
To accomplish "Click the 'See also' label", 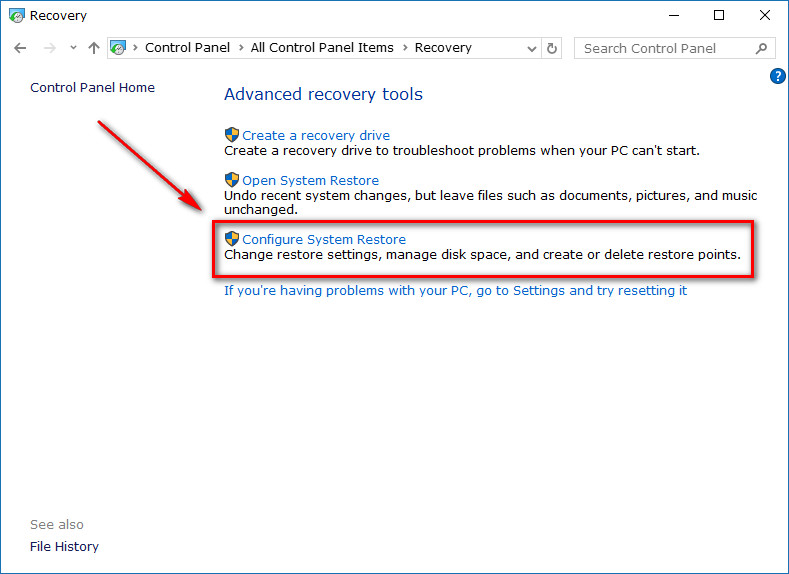I will (57, 525).
